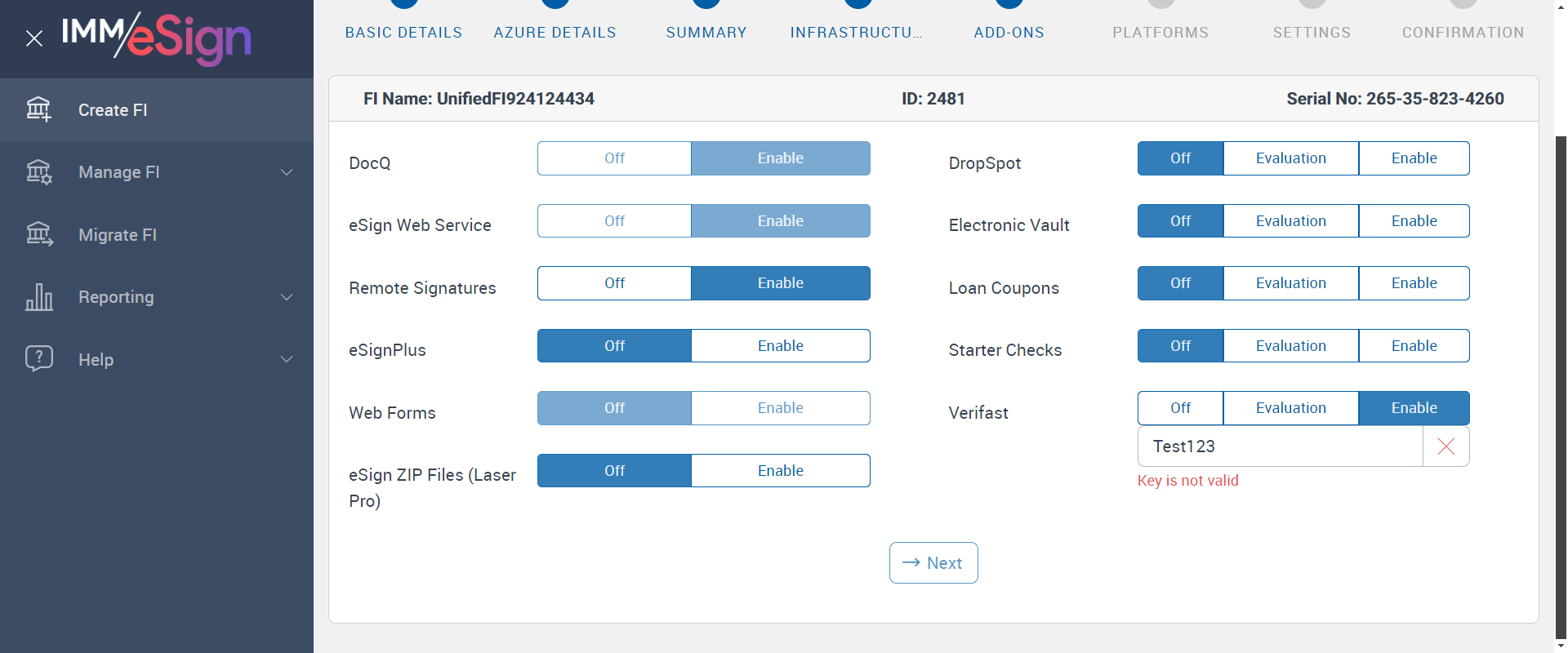Set eSign Web Service to Enable

tap(781, 221)
